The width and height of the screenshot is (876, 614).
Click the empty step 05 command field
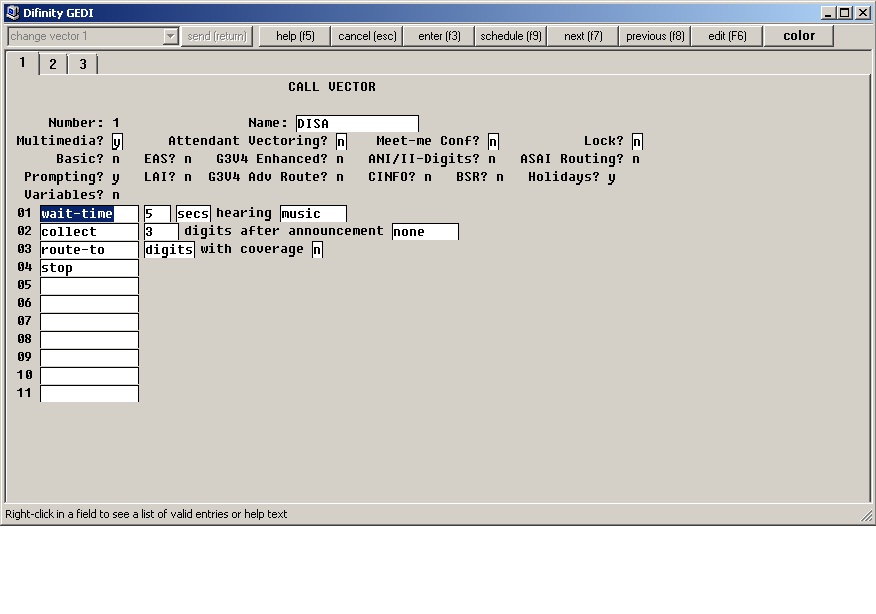click(x=89, y=285)
